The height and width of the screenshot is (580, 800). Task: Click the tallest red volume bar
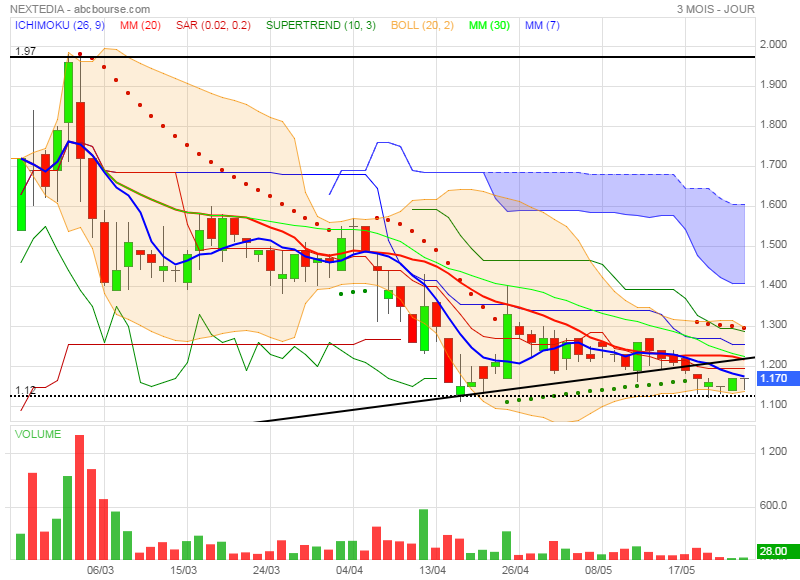pos(80,497)
